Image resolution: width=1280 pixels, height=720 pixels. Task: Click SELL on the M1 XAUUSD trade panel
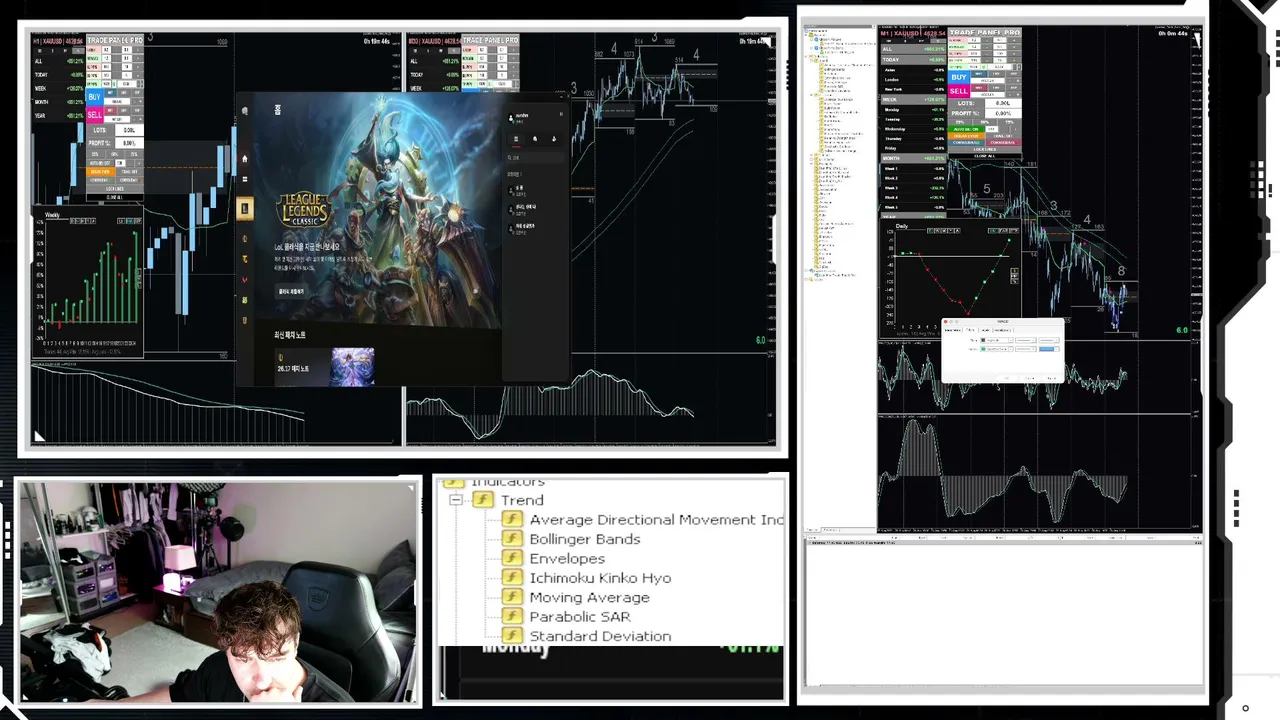coord(959,92)
